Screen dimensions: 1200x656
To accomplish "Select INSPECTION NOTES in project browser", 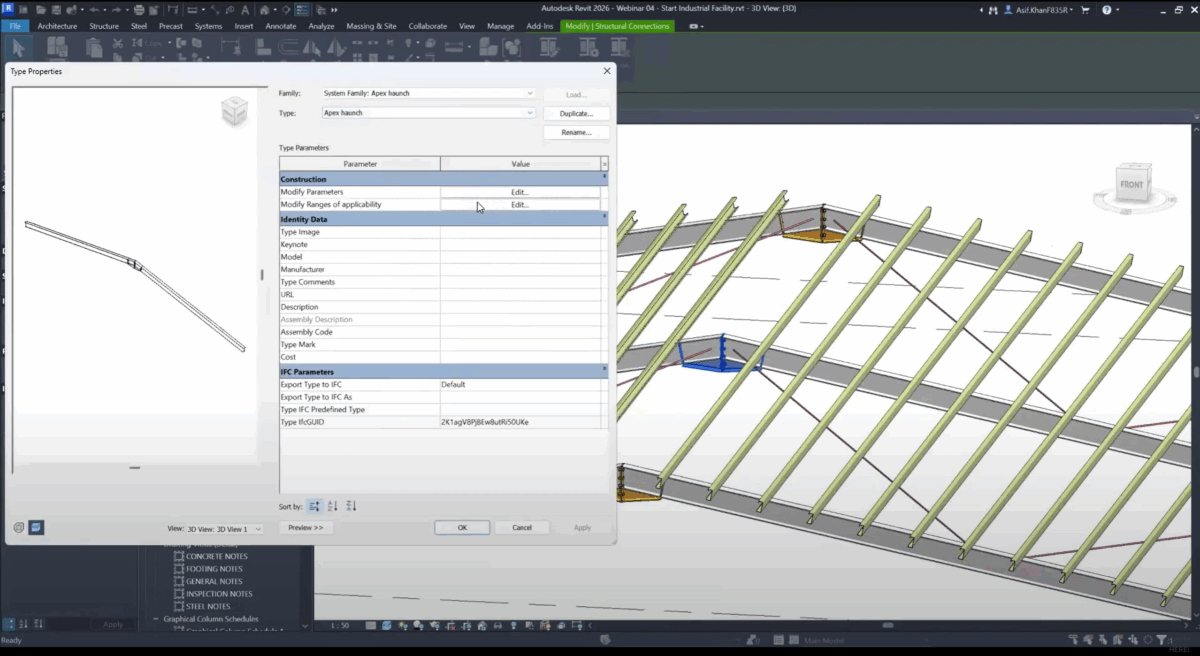I will pos(219,594).
